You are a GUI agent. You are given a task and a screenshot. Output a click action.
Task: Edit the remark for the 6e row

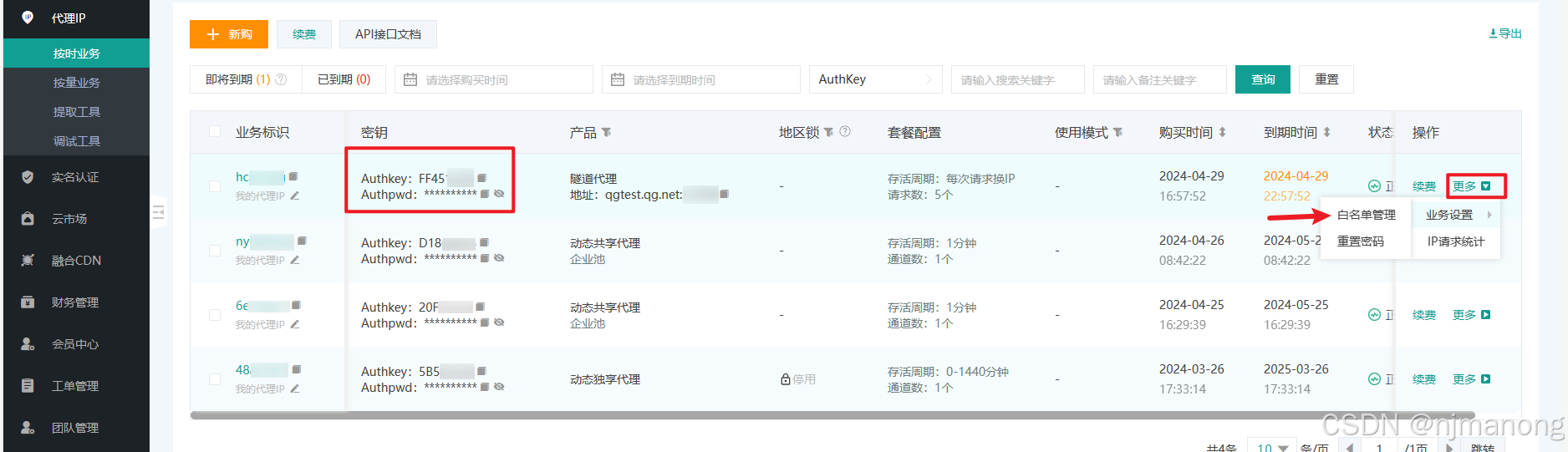(294, 325)
